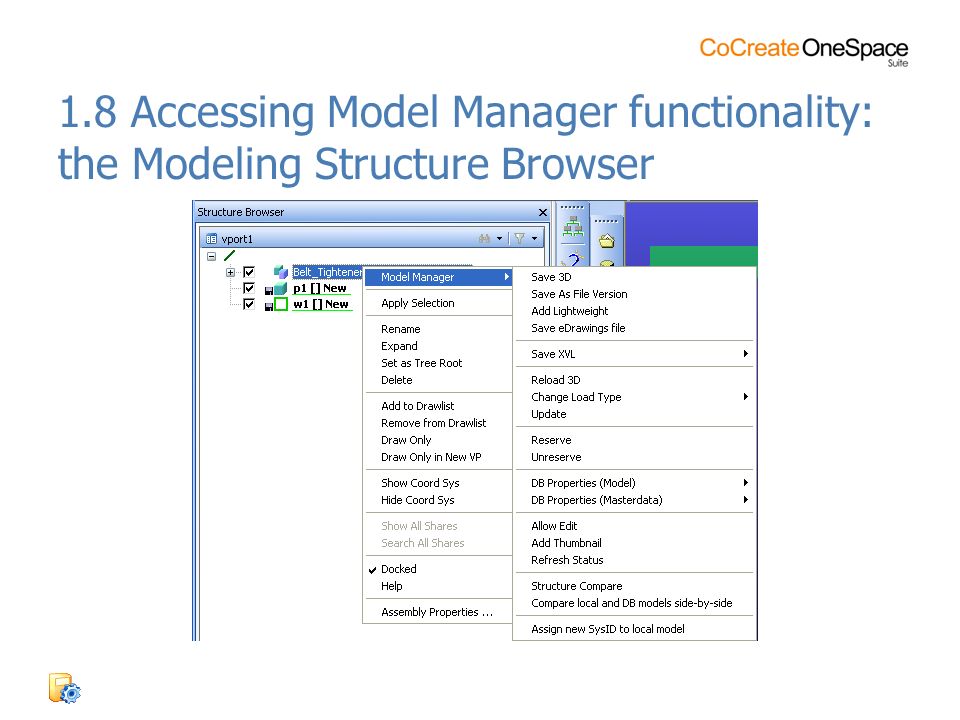The width and height of the screenshot is (960, 720).
Task: Choose Apply Selection from context menu
Action: click(x=438, y=303)
